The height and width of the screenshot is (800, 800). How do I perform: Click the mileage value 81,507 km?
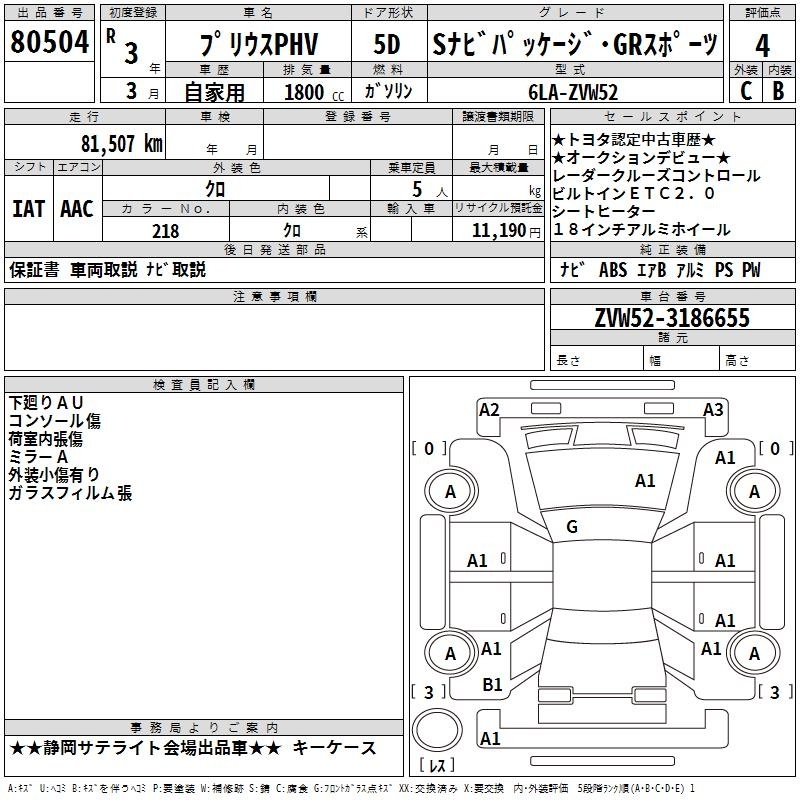(x=122, y=143)
